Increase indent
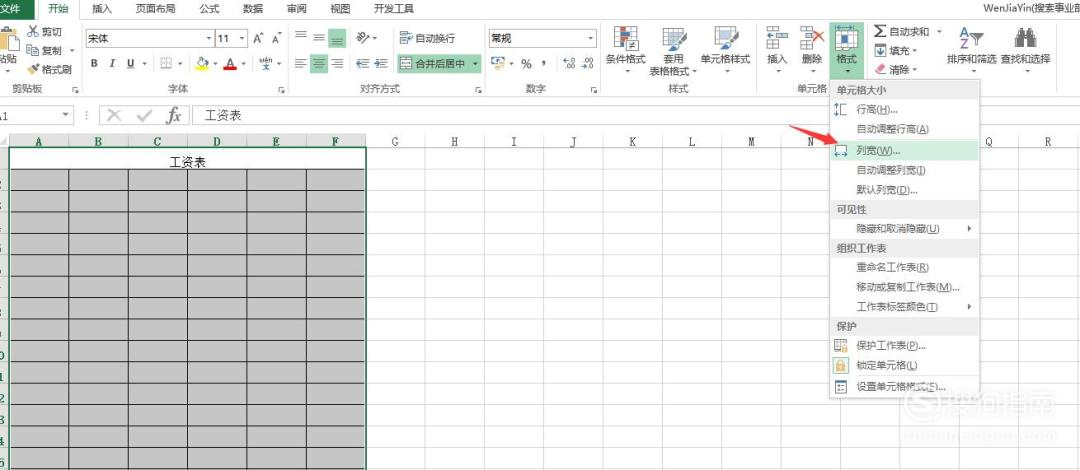 381,63
